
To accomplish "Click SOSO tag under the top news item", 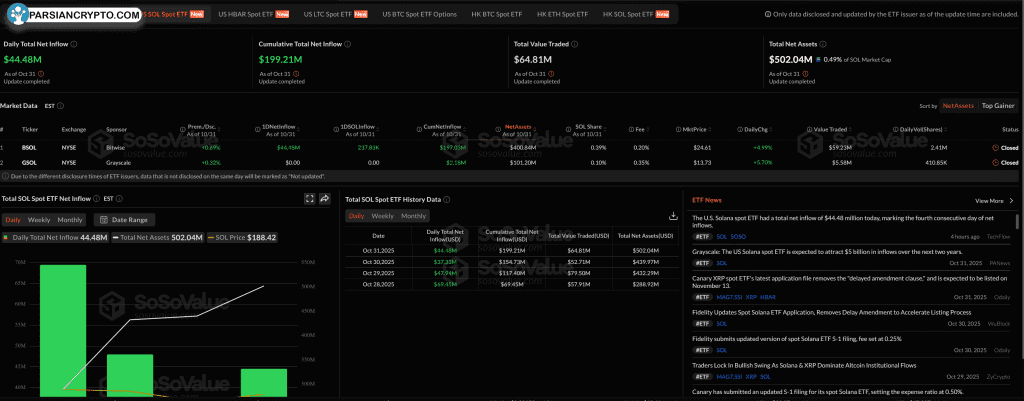I will click(x=738, y=236).
